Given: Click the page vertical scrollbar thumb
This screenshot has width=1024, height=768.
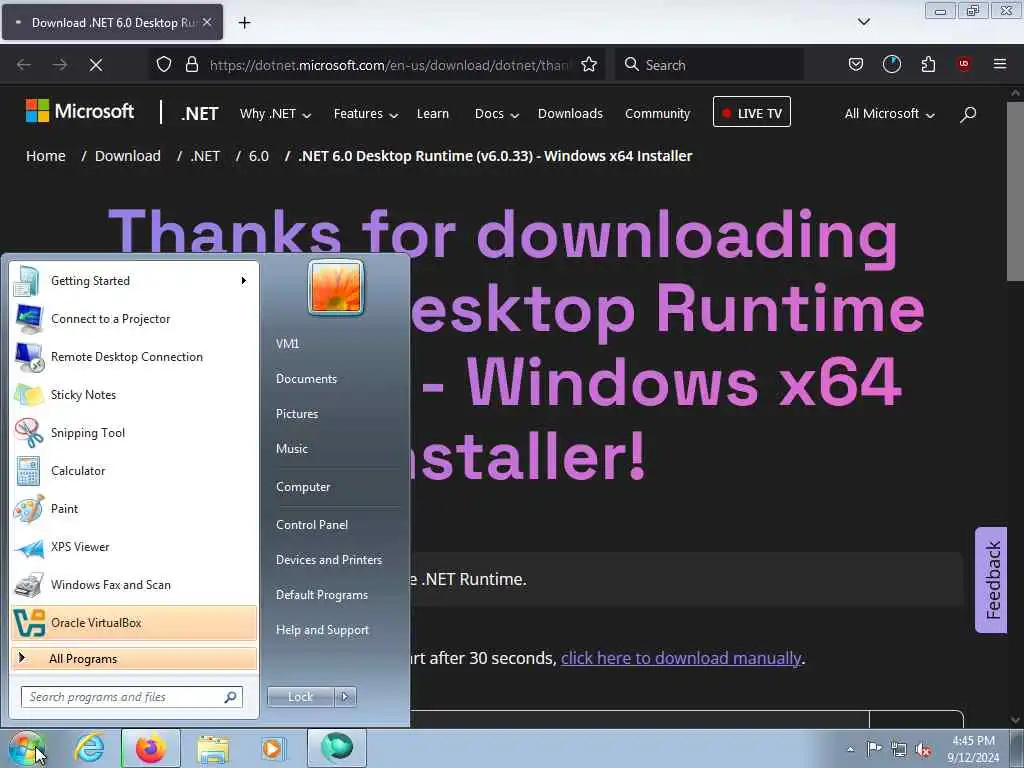Looking at the screenshot, I should coord(1014,191).
